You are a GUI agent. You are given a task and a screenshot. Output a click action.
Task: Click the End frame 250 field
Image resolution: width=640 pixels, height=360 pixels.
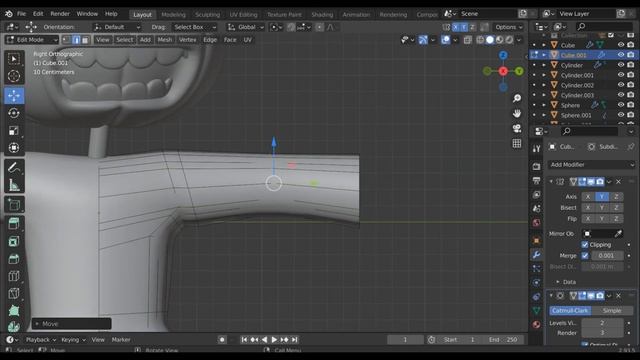tap(503, 340)
